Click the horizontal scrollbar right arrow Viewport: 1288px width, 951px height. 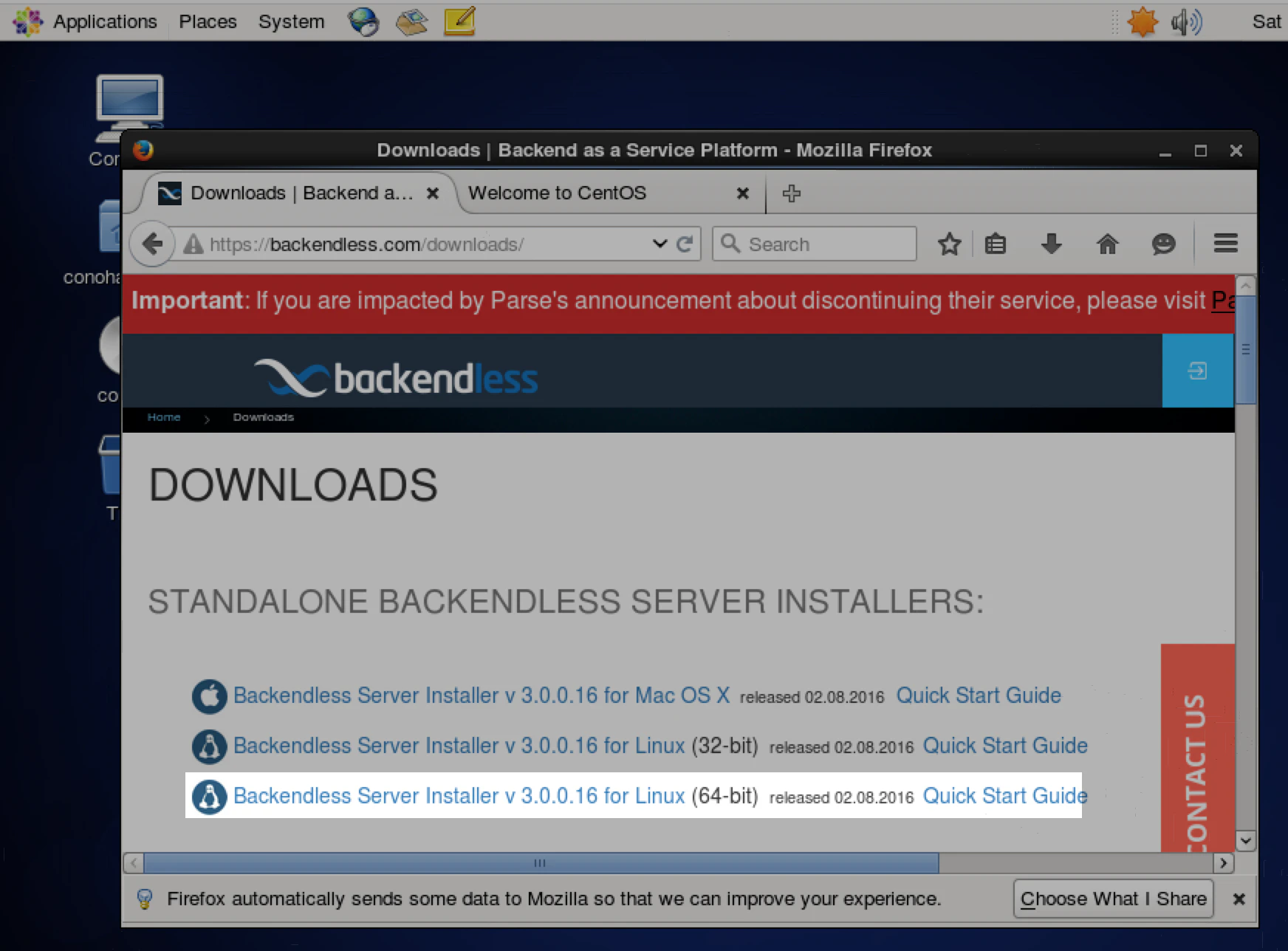(x=1224, y=862)
